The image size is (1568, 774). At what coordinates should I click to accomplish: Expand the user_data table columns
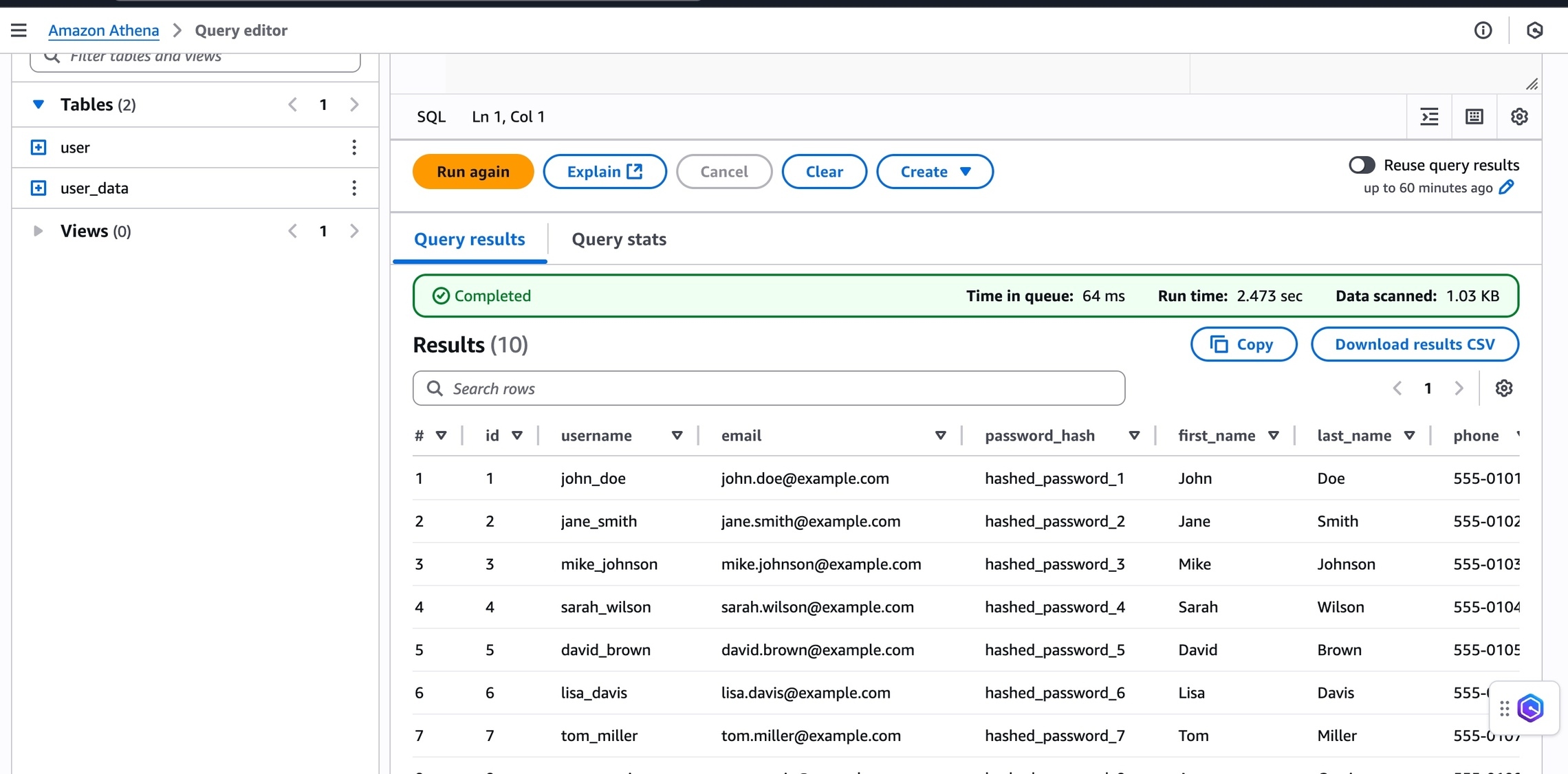point(39,188)
